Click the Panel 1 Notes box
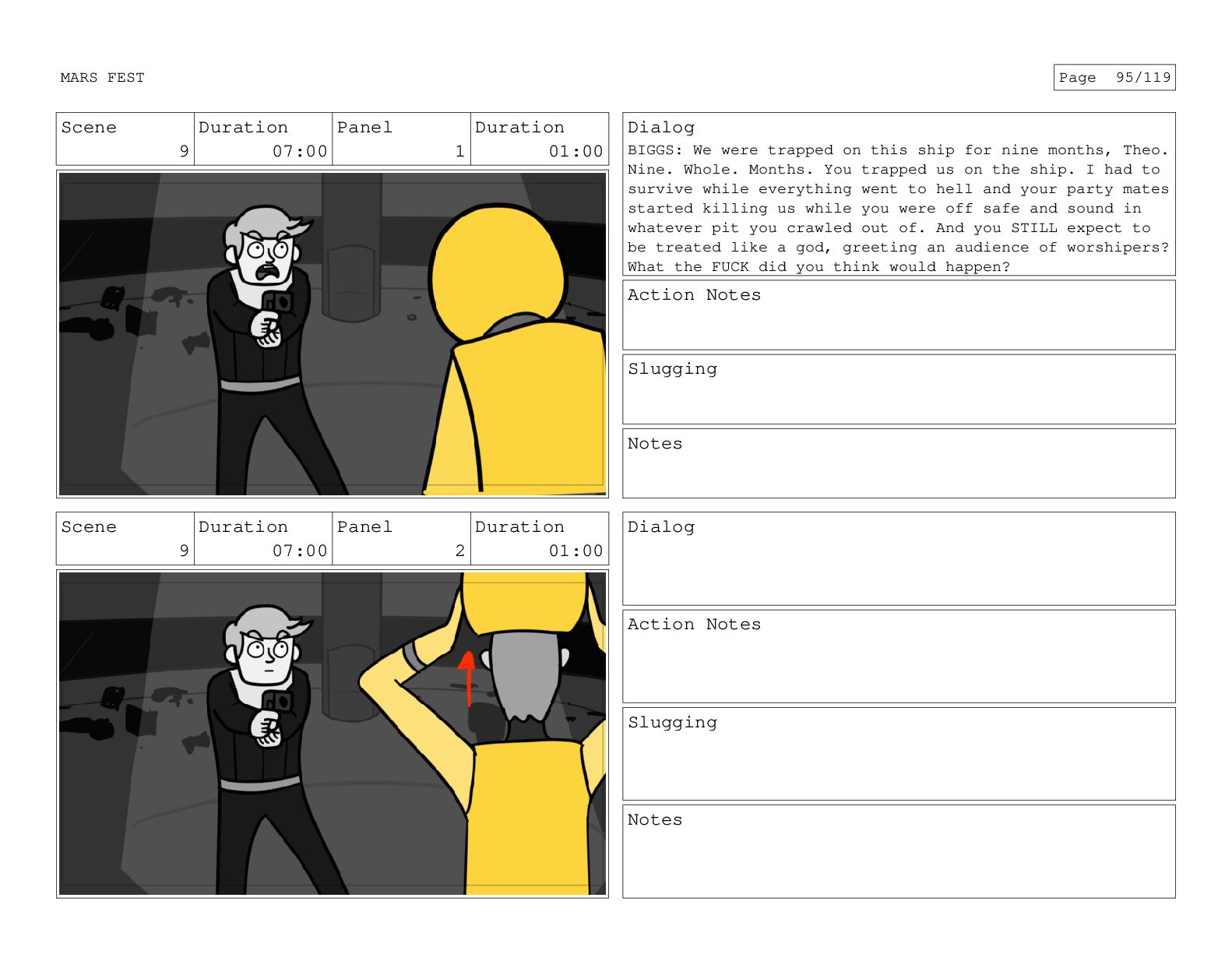This screenshot has height=954, width=1232. coord(899,463)
